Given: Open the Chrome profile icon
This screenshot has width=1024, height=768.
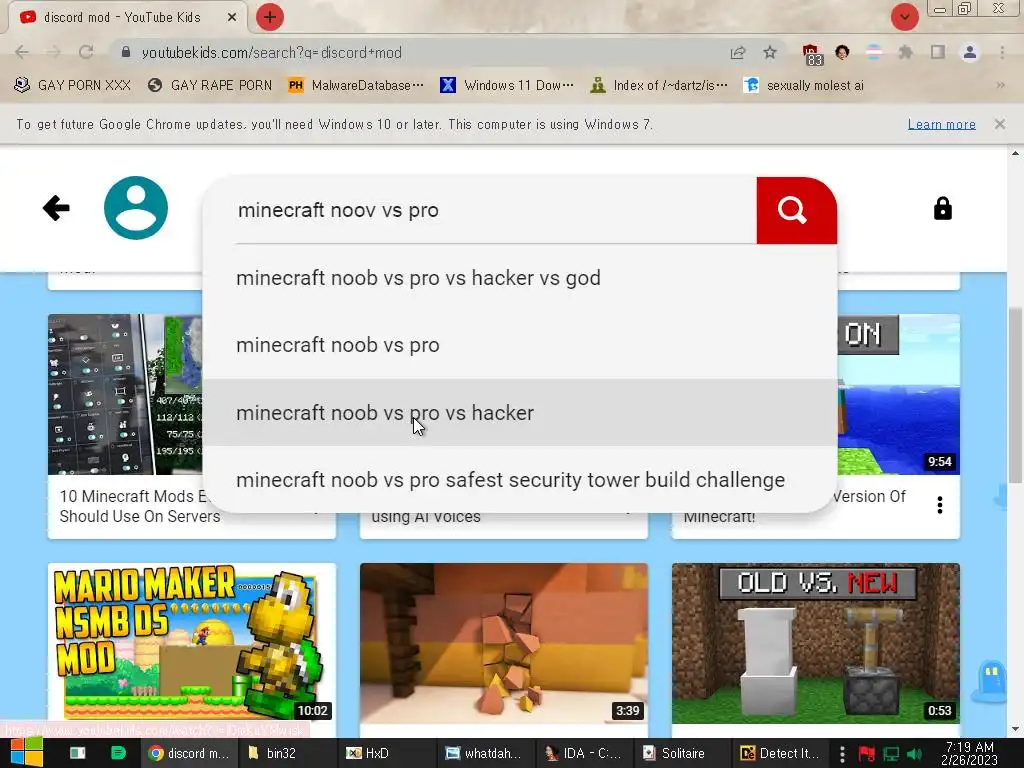Looking at the screenshot, I should [x=970, y=52].
